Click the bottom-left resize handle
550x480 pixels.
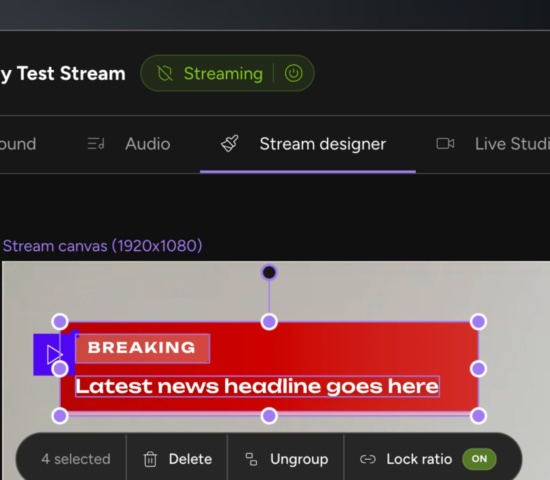click(60, 416)
